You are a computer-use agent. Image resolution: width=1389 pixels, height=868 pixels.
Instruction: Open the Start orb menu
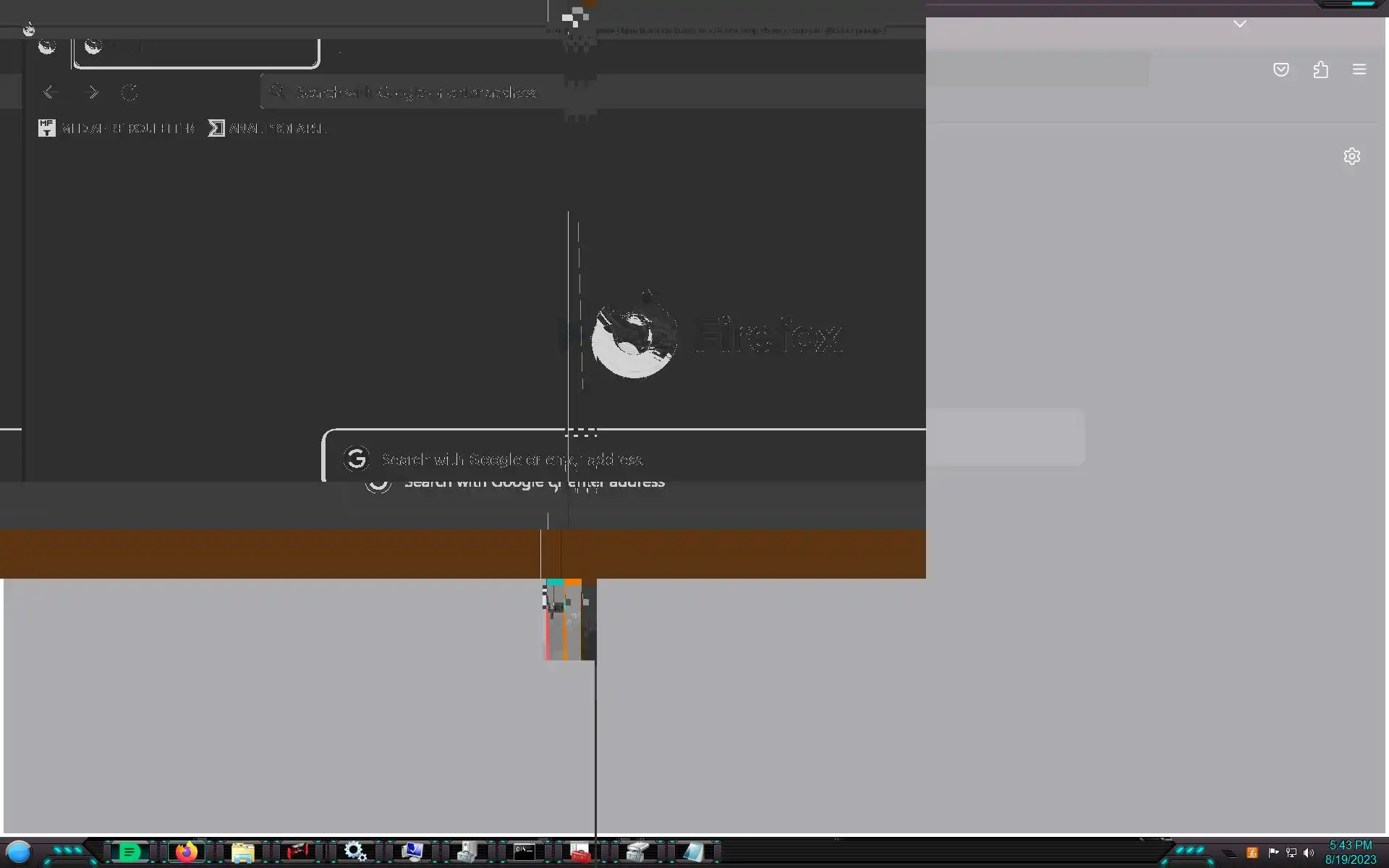point(19,852)
